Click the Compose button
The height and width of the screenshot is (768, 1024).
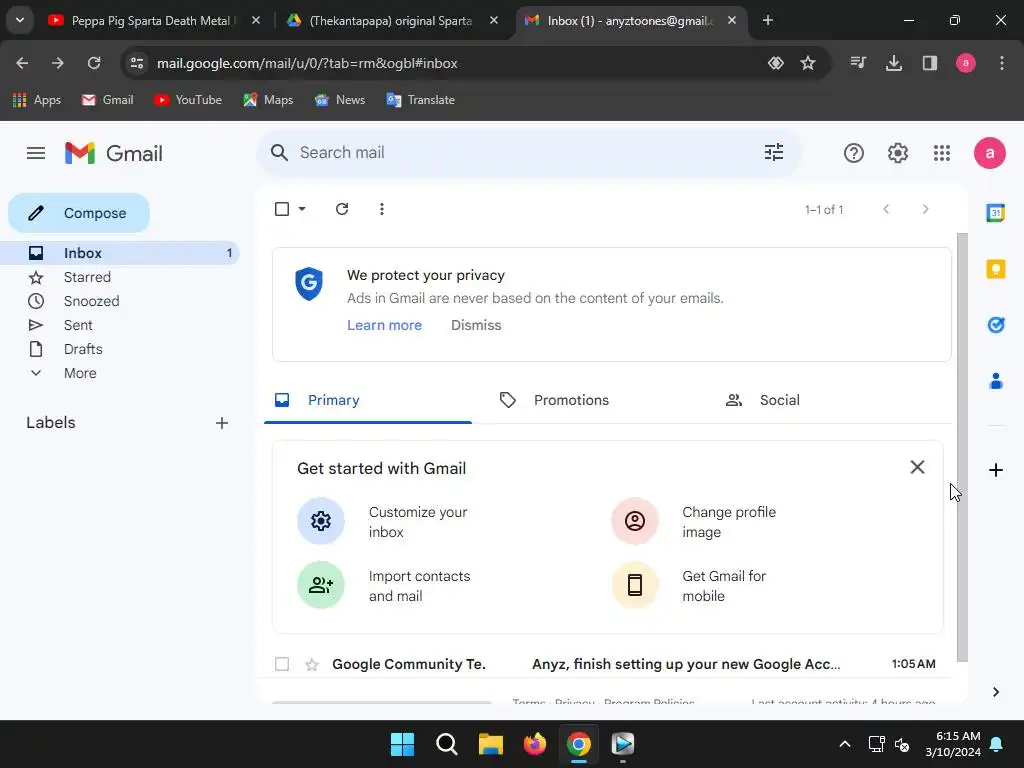tap(79, 213)
